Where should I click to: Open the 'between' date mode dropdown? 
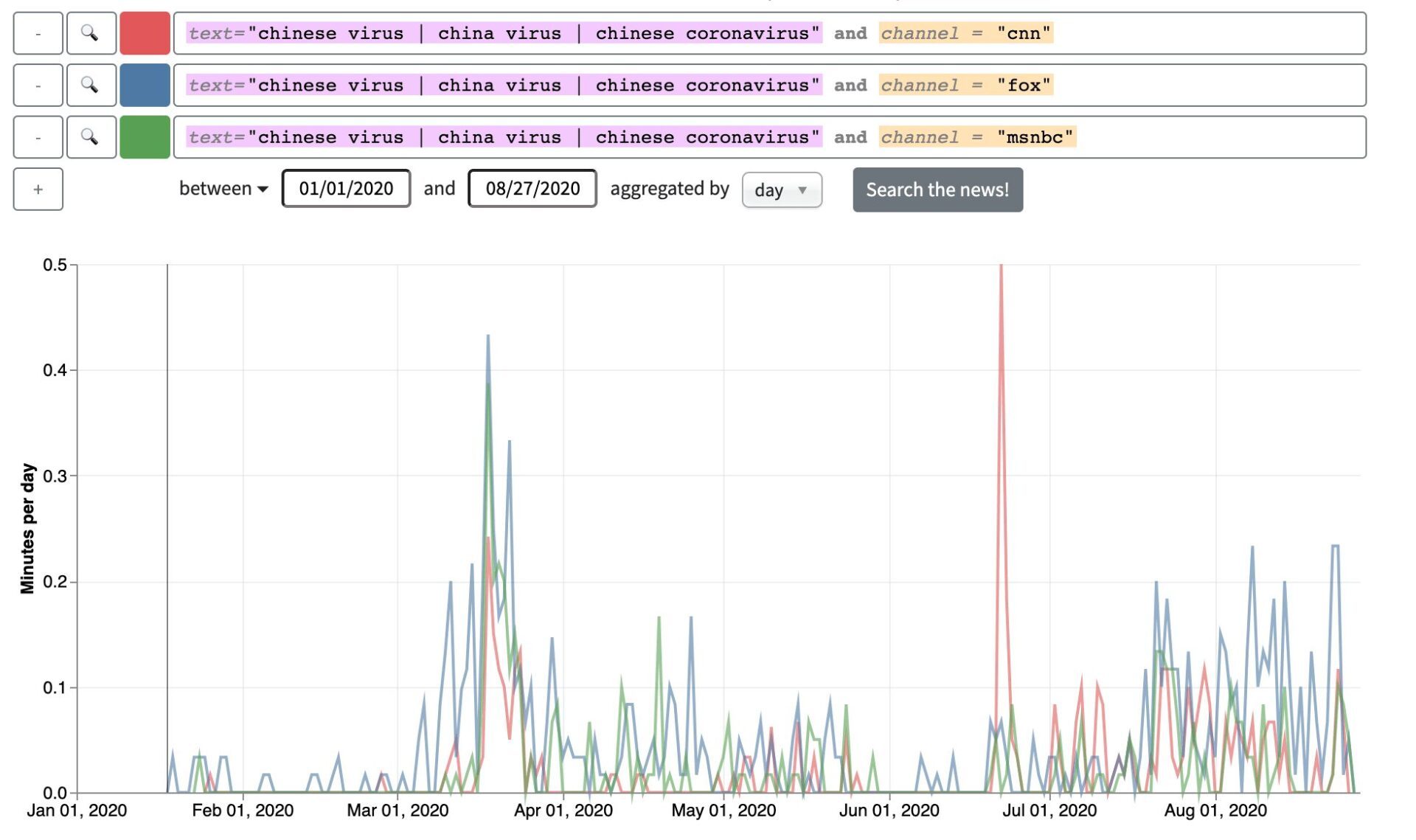pos(223,189)
